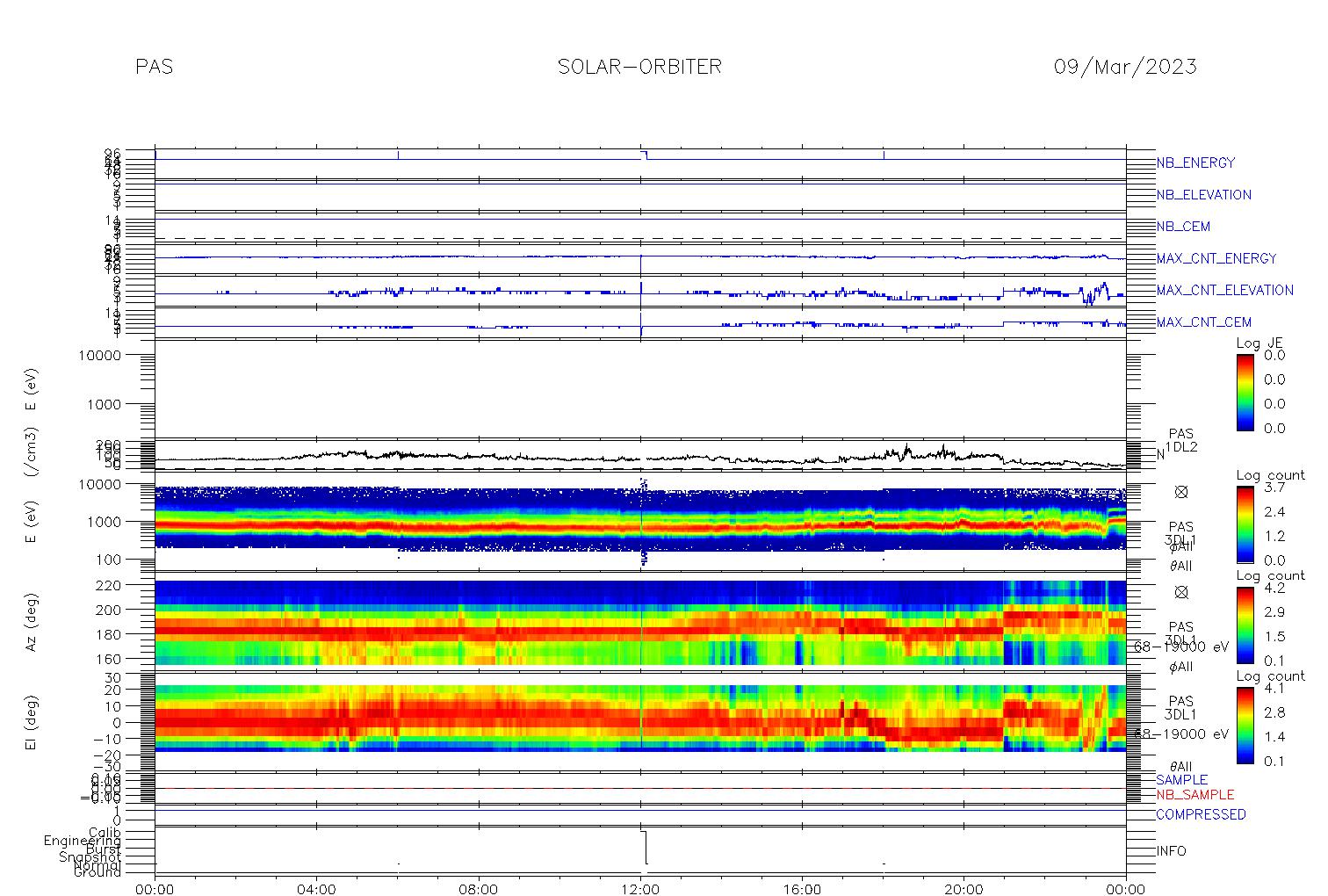This screenshot has width=1328, height=896.
Task: Select the NB_CEM panel label
Action: pyautogui.click(x=1183, y=227)
